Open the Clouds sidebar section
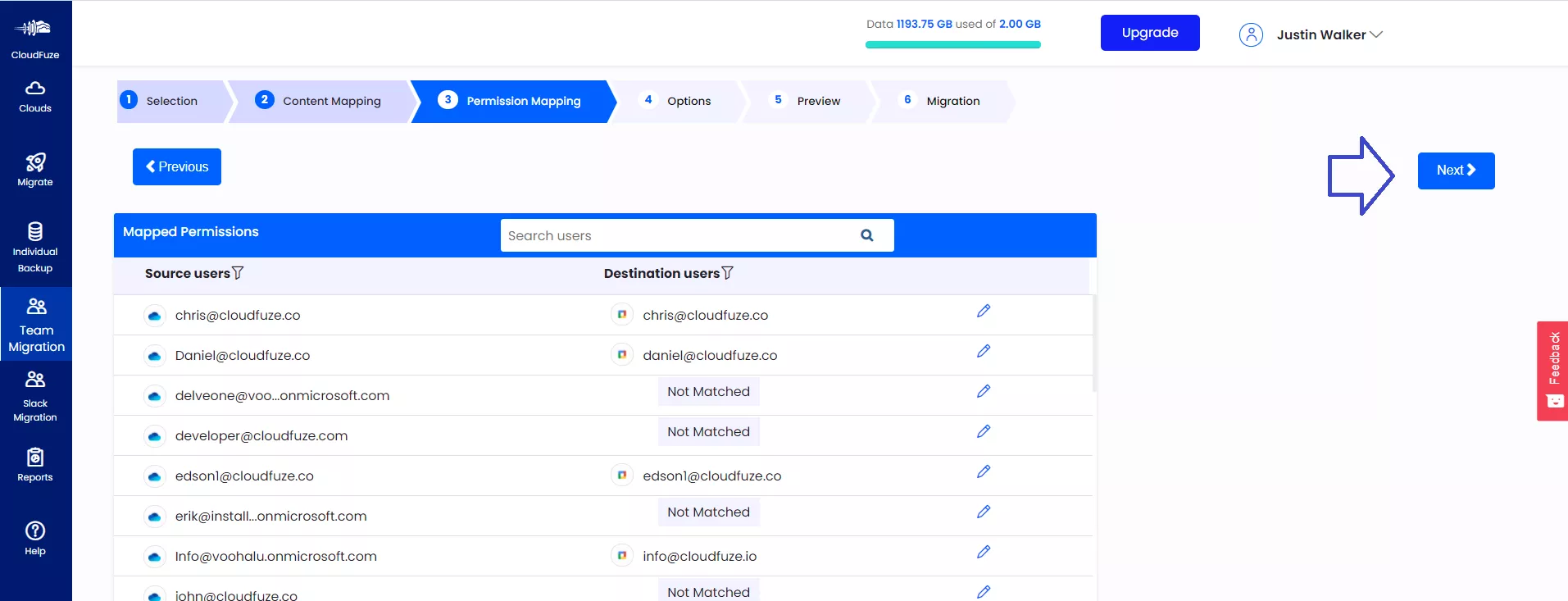1568x601 pixels. 35,97
